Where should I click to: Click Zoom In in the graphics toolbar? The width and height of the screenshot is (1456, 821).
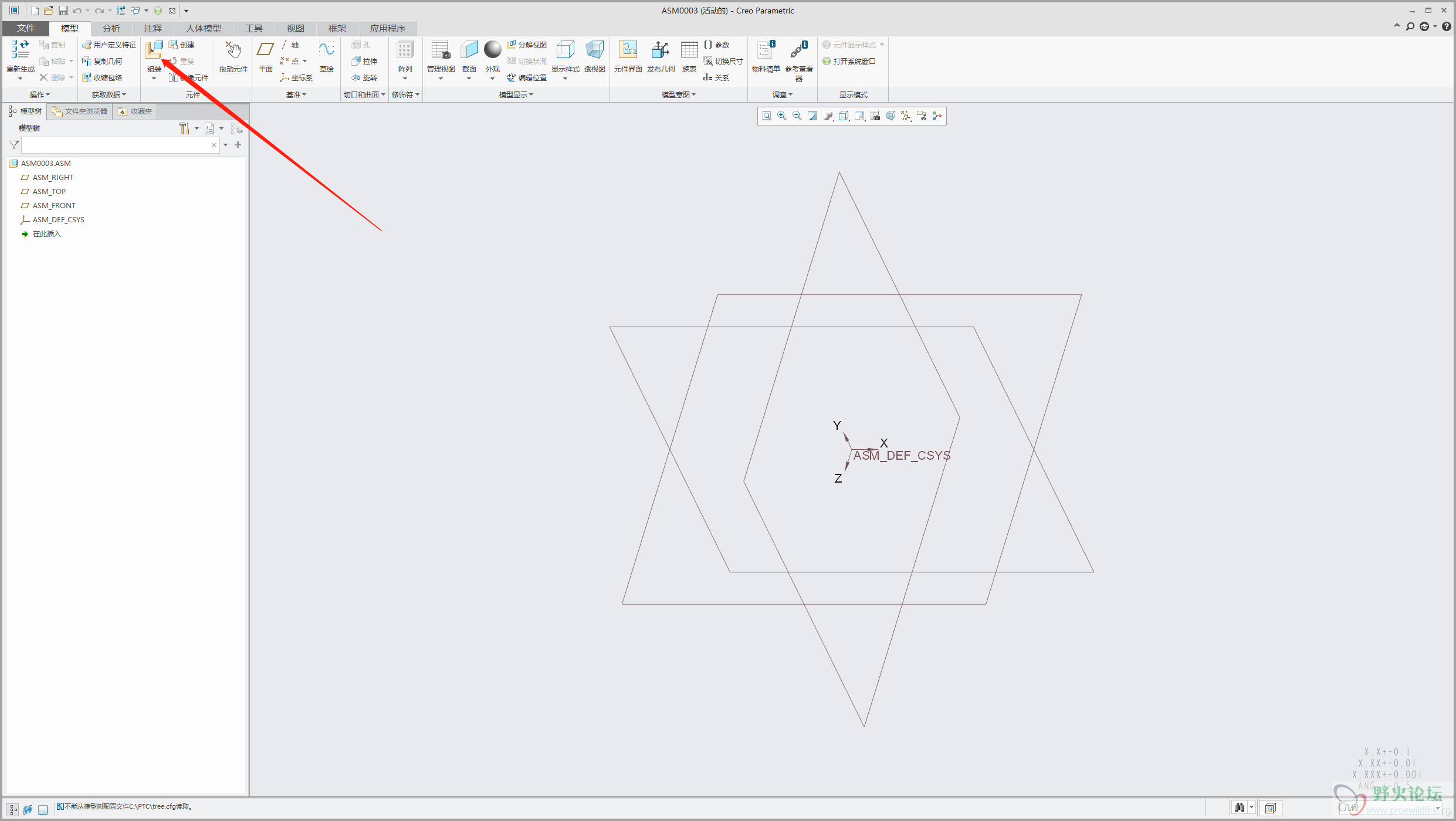(x=782, y=116)
